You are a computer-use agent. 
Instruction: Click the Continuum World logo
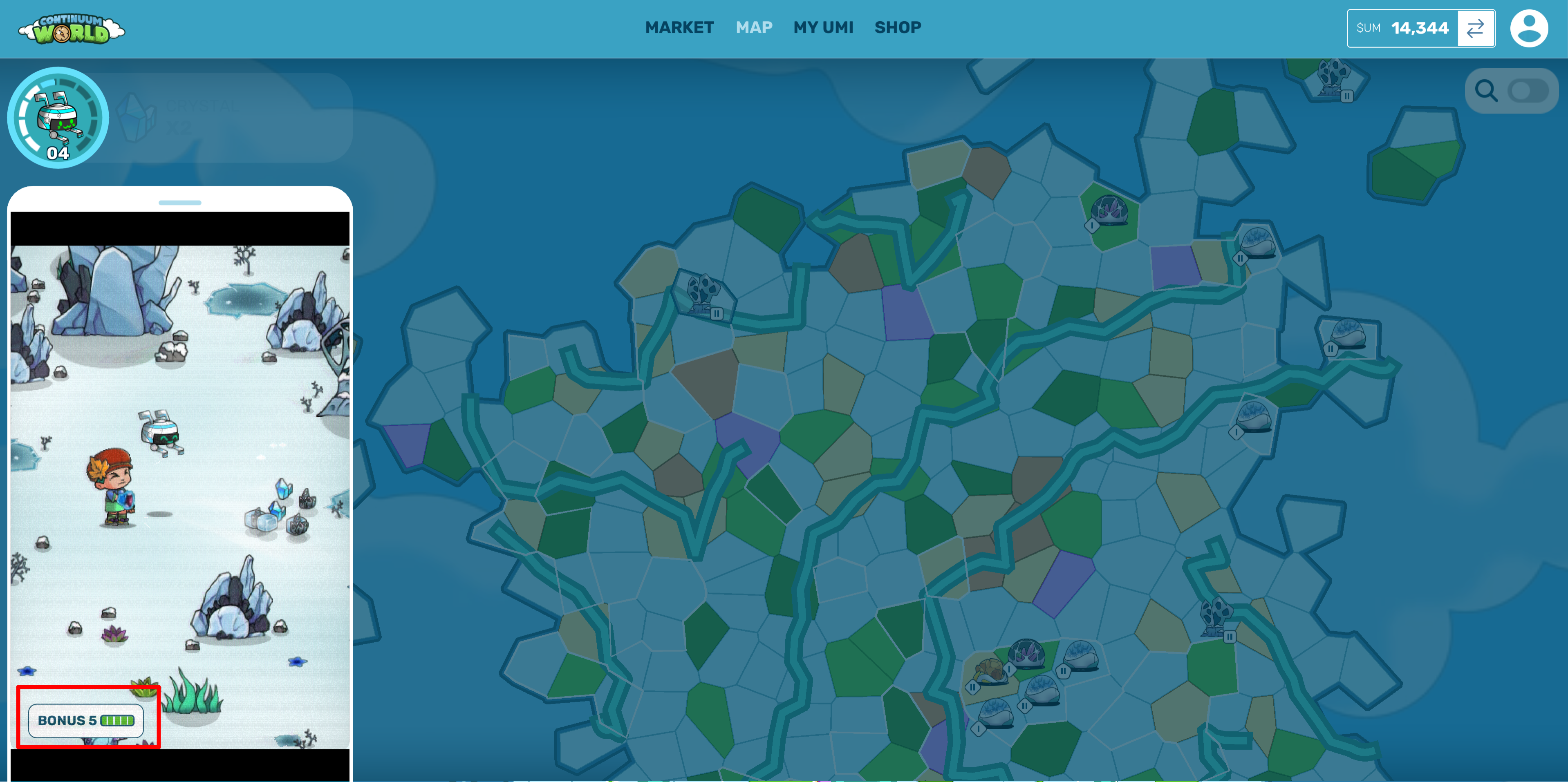point(71,29)
